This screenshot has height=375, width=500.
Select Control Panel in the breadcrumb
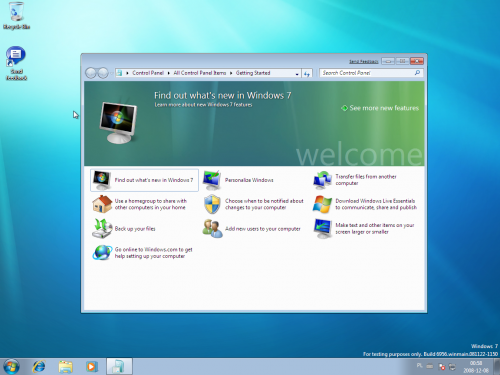pos(148,73)
